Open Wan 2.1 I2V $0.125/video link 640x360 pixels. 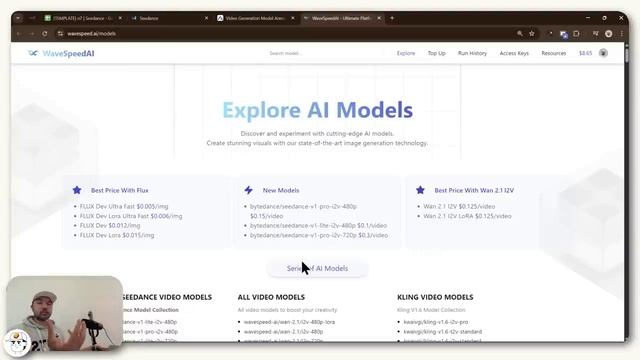point(459,207)
